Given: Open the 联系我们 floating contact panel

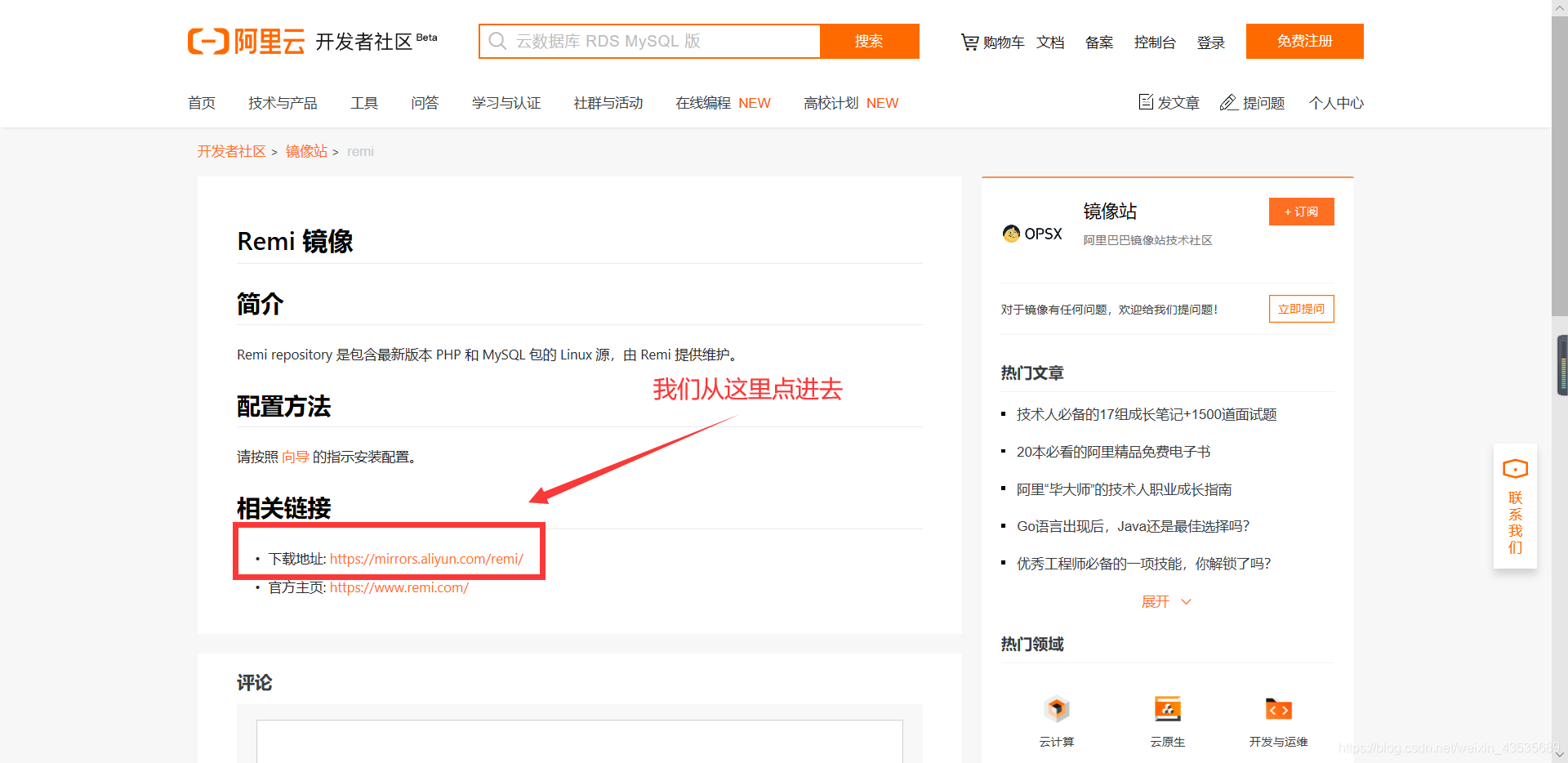Looking at the screenshot, I should [x=1515, y=506].
